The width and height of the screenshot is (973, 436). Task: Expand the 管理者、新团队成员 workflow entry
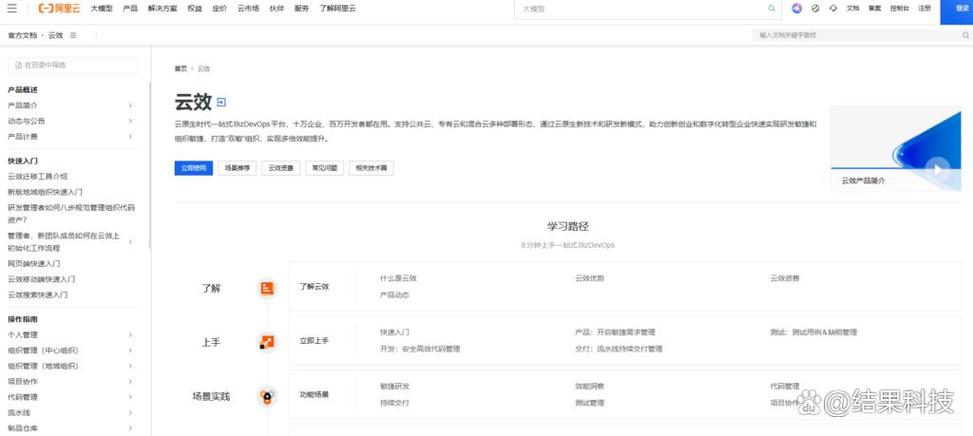pyautogui.click(x=130, y=242)
